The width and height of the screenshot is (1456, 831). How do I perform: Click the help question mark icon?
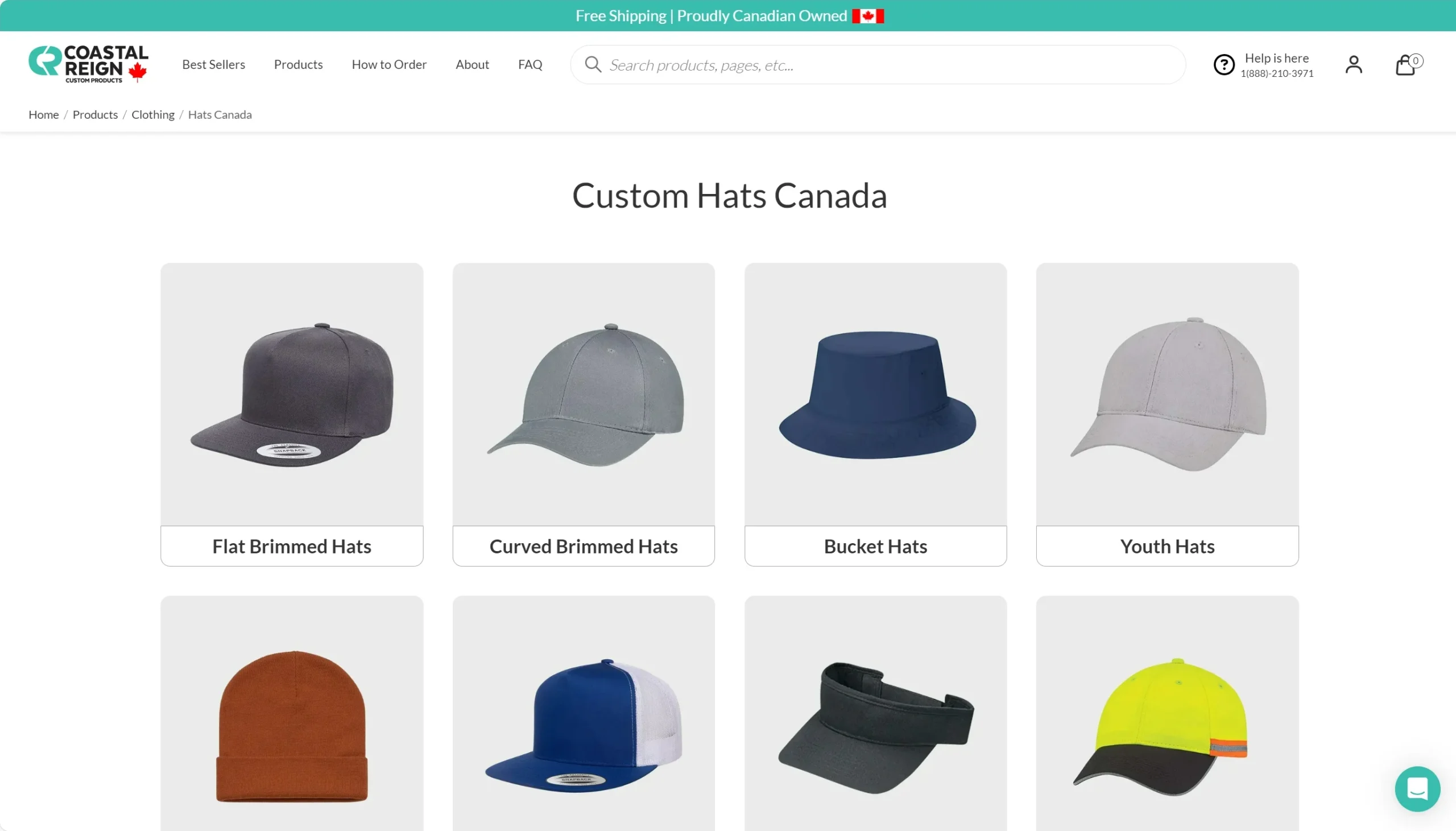coord(1224,64)
